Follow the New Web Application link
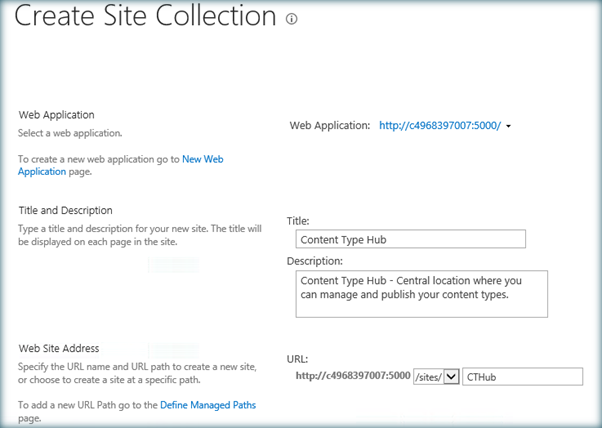The width and height of the screenshot is (602, 428). tap(203, 159)
